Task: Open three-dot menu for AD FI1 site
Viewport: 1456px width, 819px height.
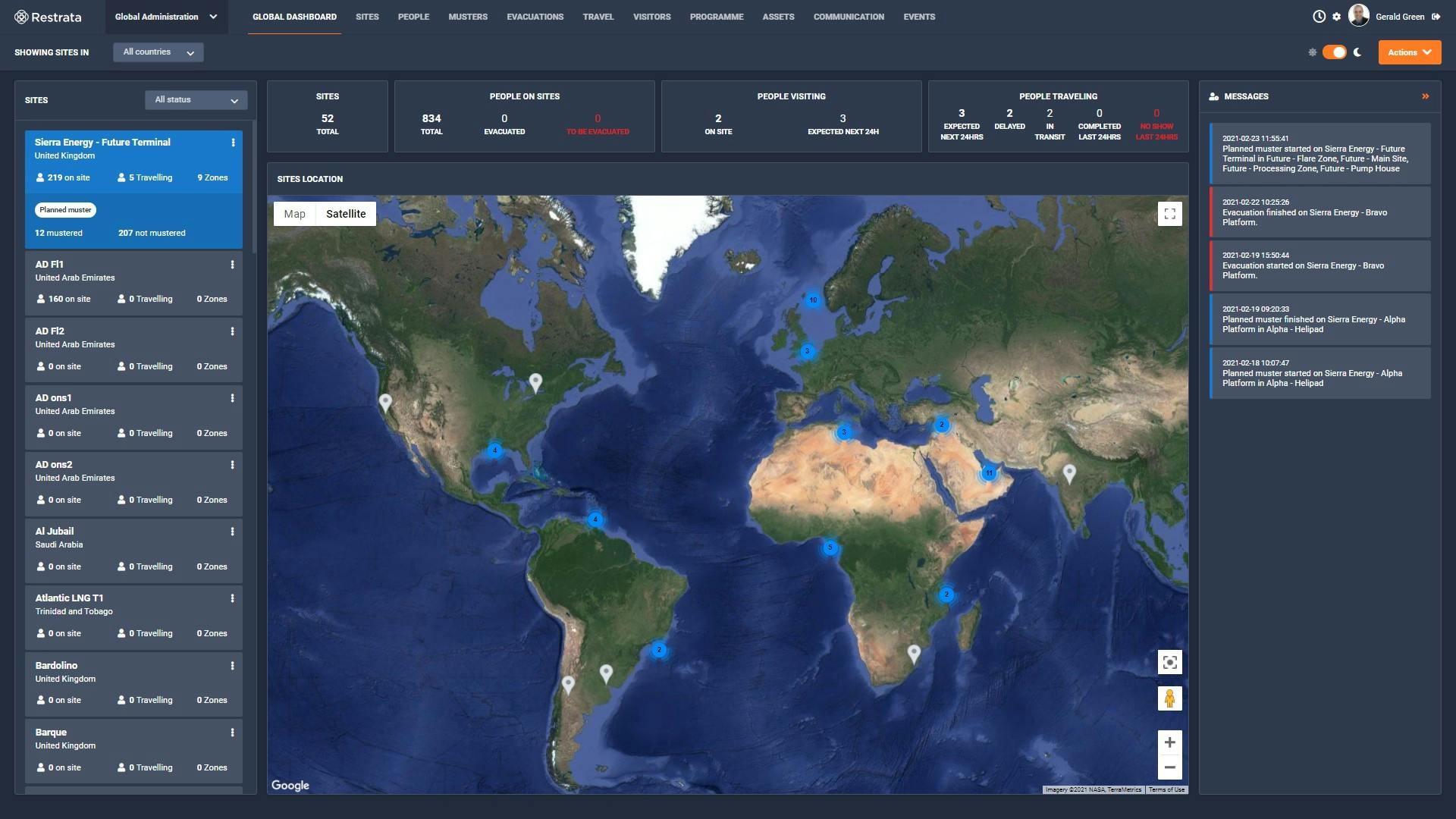Action: [x=232, y=265]
